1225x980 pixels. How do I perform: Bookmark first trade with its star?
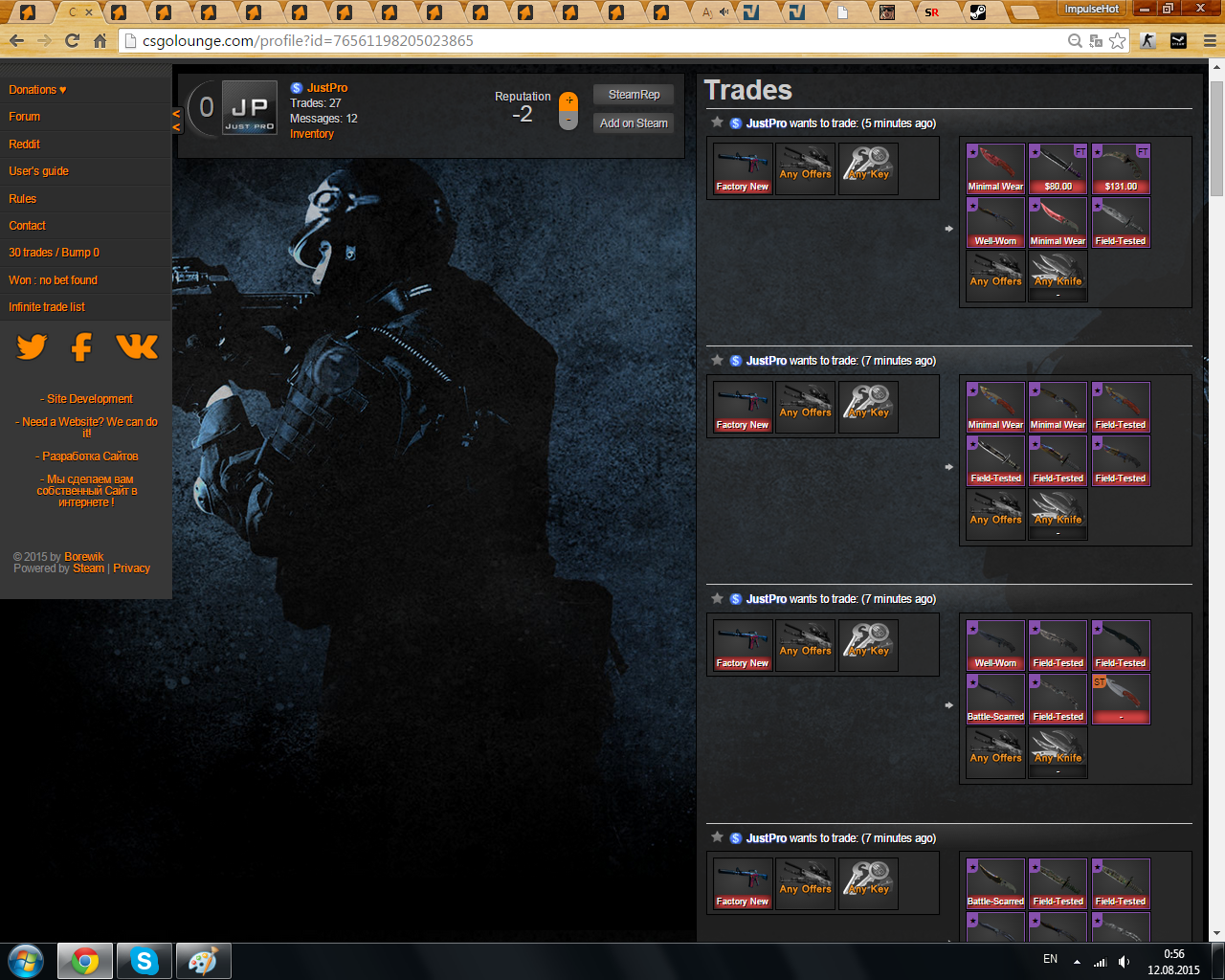tap(717, 122)
